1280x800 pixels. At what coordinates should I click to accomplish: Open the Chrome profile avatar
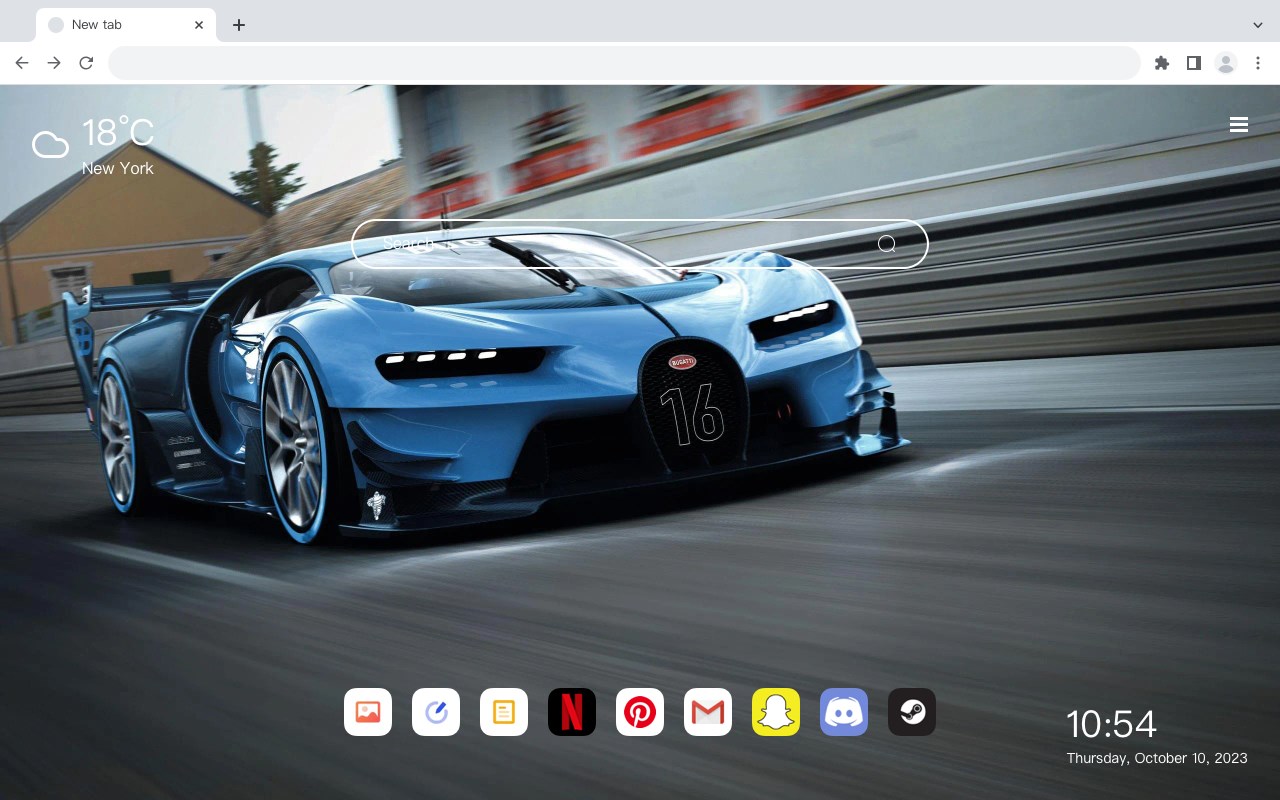(1226, 63)
